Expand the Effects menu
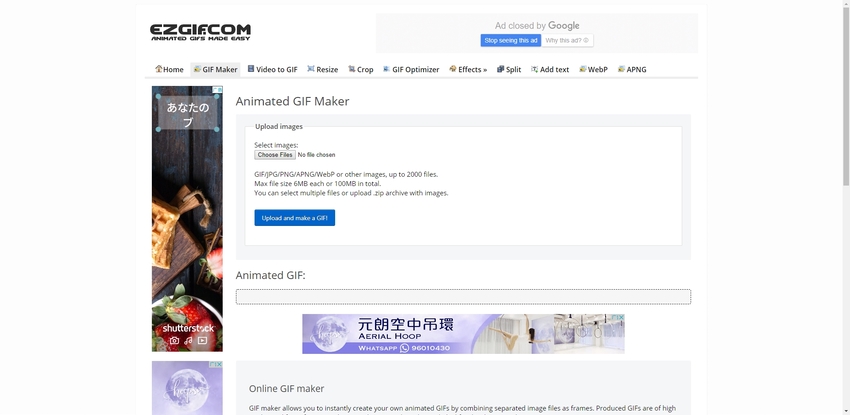The image size is (850, 415). pos(468,69)
